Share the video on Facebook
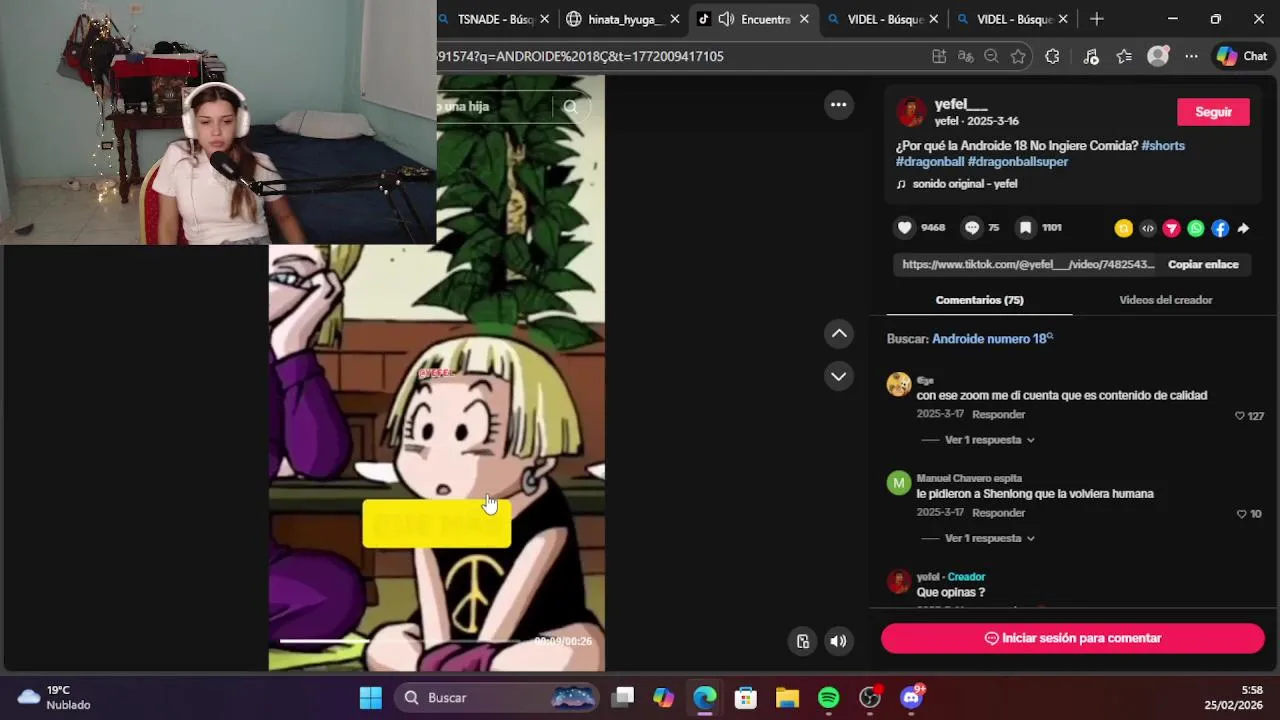This screenshot has width=1280, height=720. 1220,228
